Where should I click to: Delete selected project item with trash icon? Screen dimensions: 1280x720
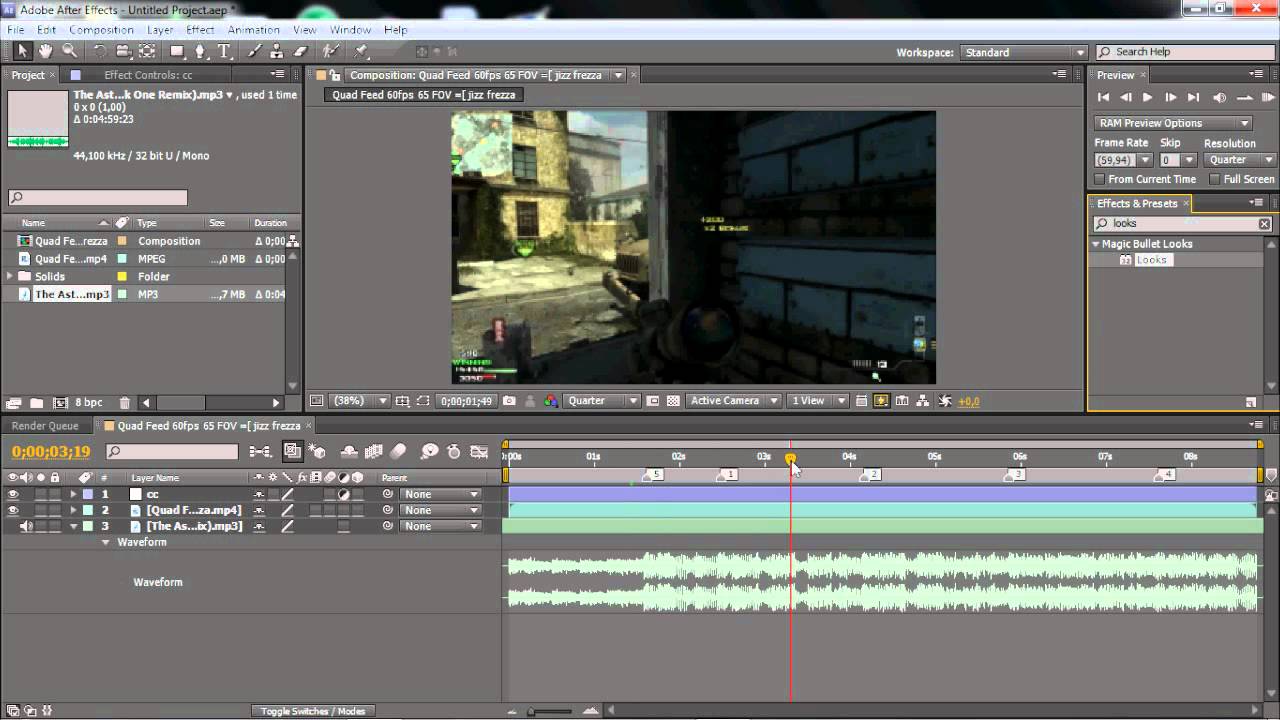tap(125, 403)
